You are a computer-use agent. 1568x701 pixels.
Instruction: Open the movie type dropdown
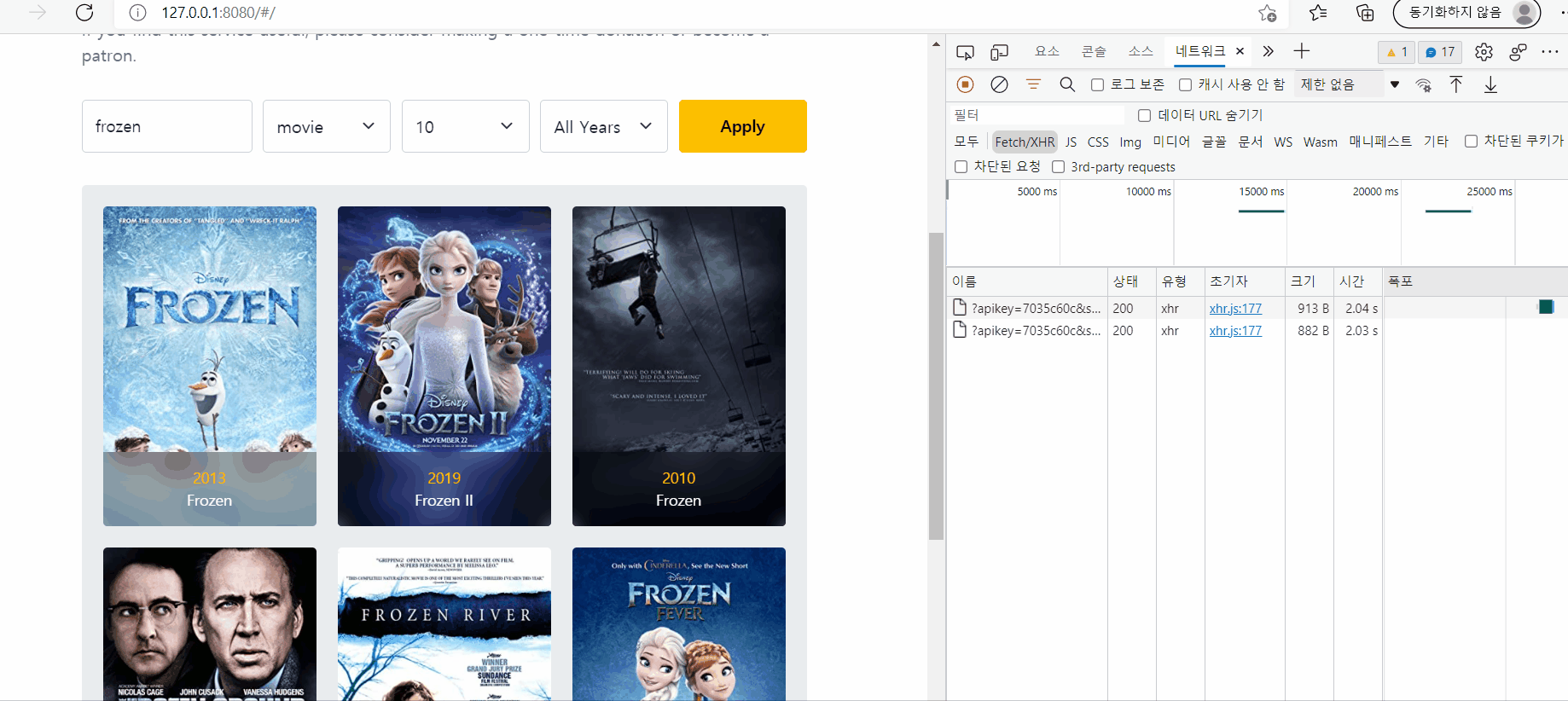click(327, 126)
